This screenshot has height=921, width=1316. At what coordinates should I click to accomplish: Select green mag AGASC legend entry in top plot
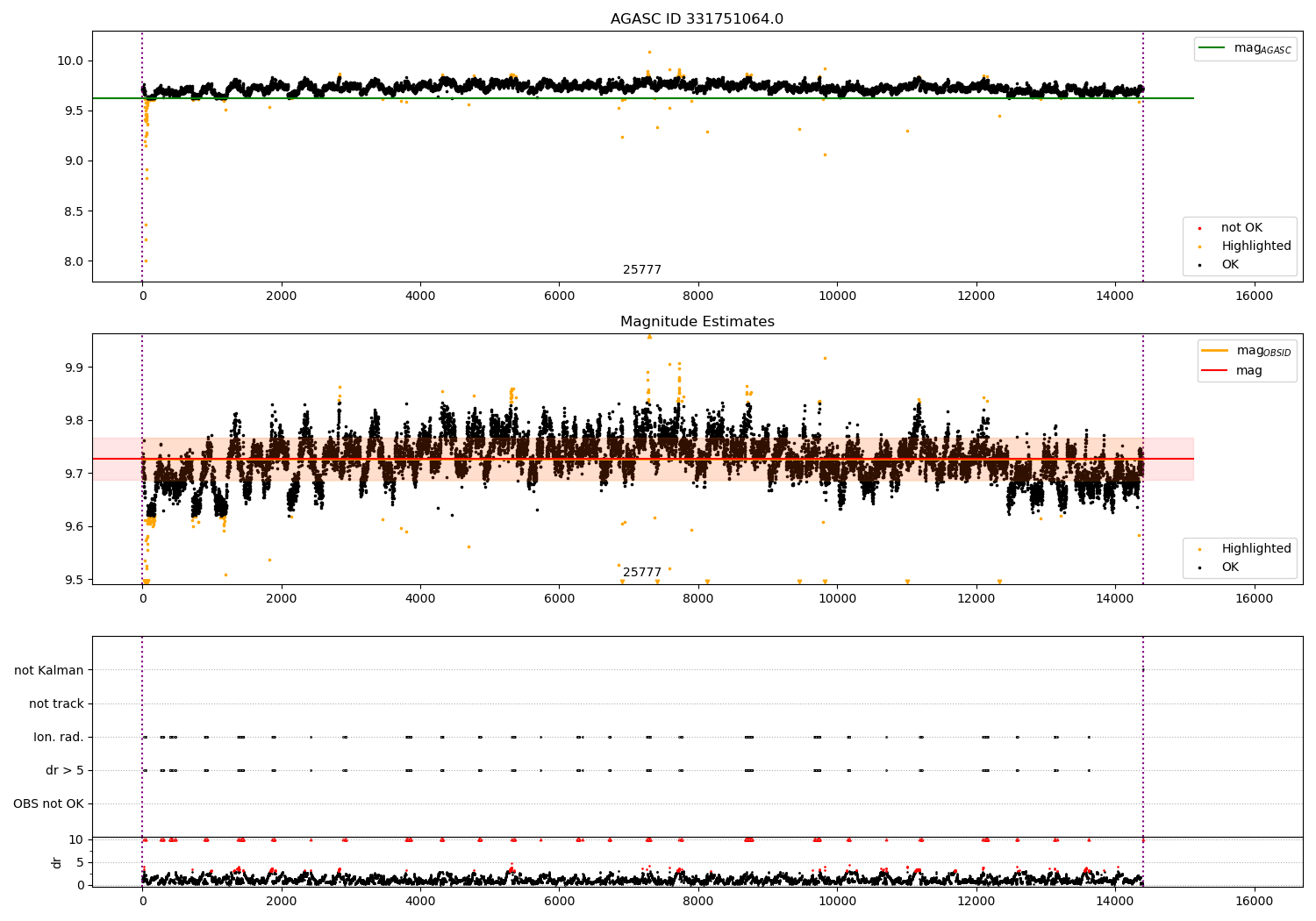(1245, 48)
